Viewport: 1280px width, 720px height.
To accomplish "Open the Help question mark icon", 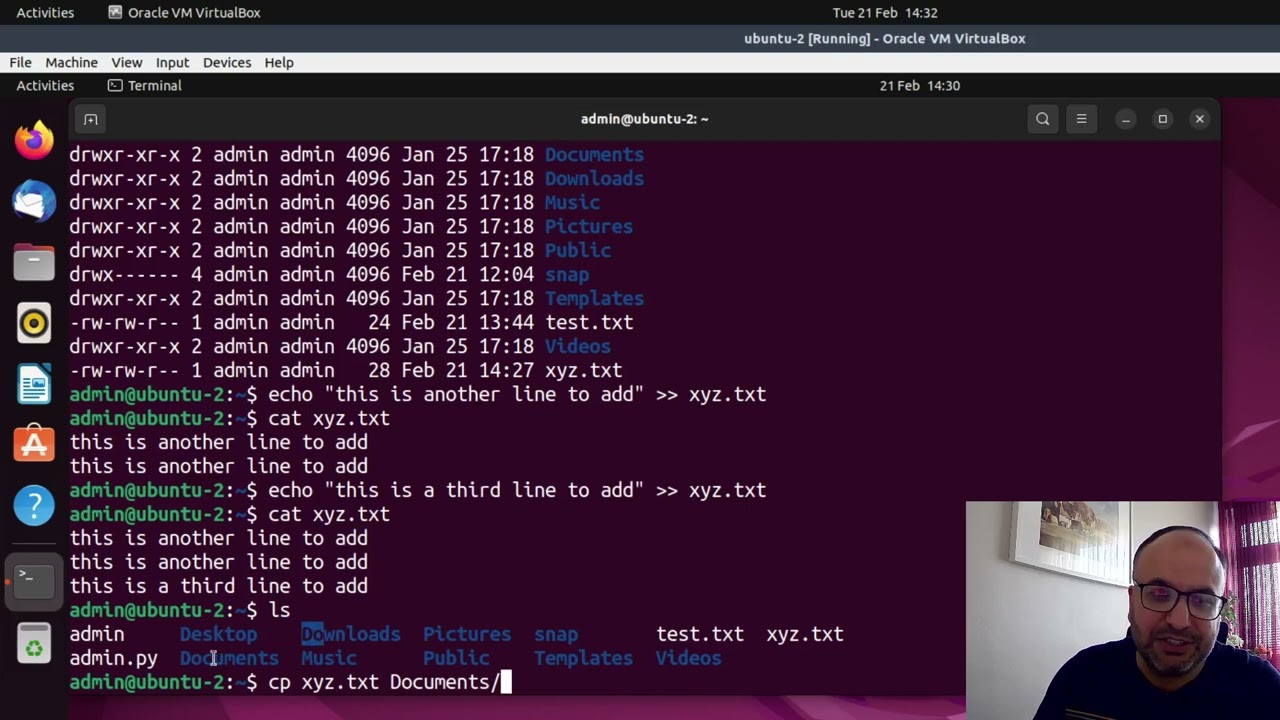I will tap(34, 505).
